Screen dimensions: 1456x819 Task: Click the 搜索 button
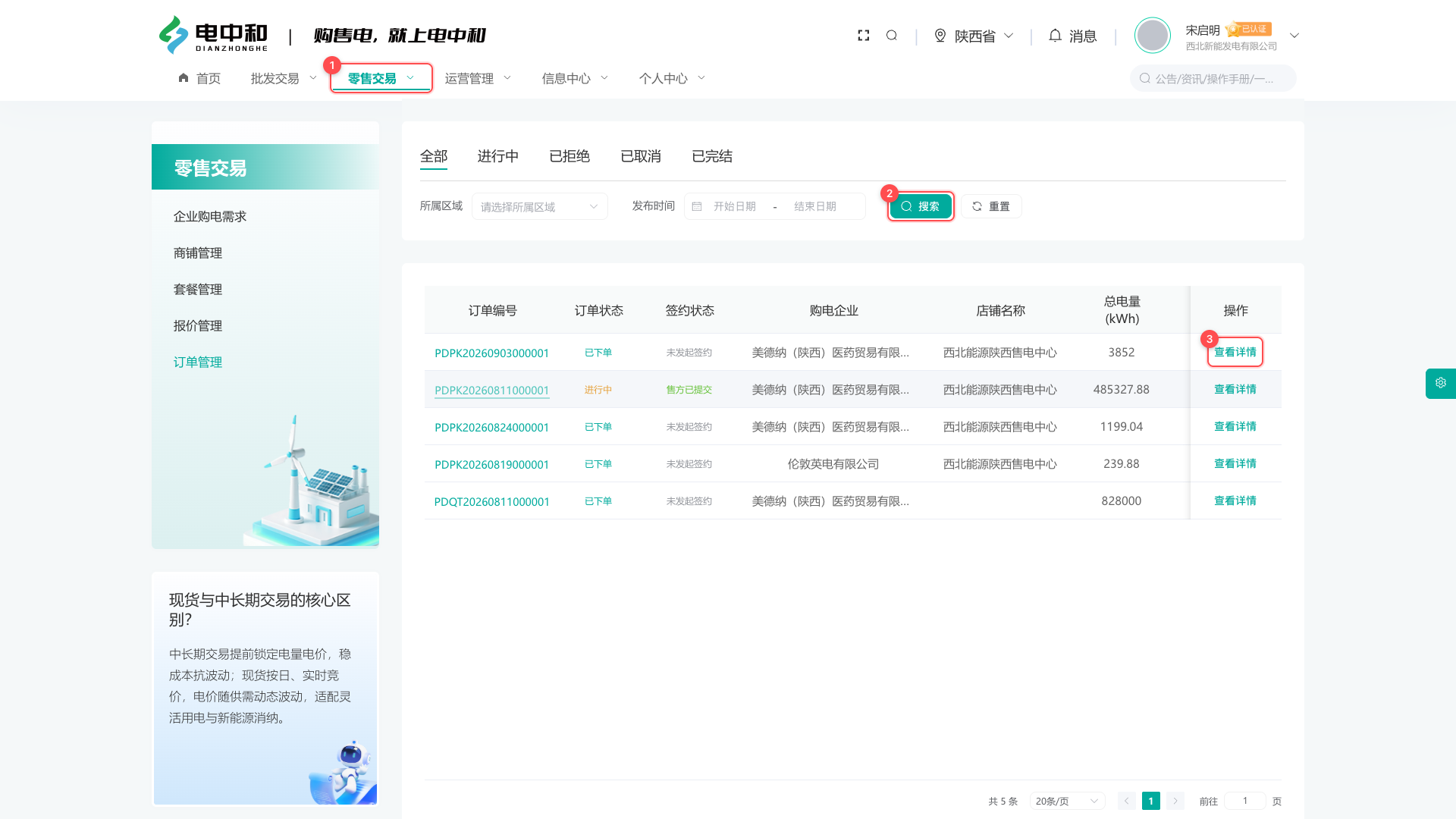[921, 206]
